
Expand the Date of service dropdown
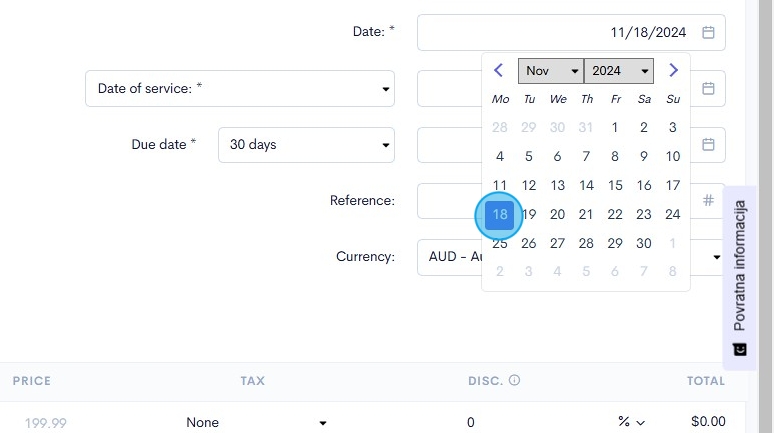[240, 89]
